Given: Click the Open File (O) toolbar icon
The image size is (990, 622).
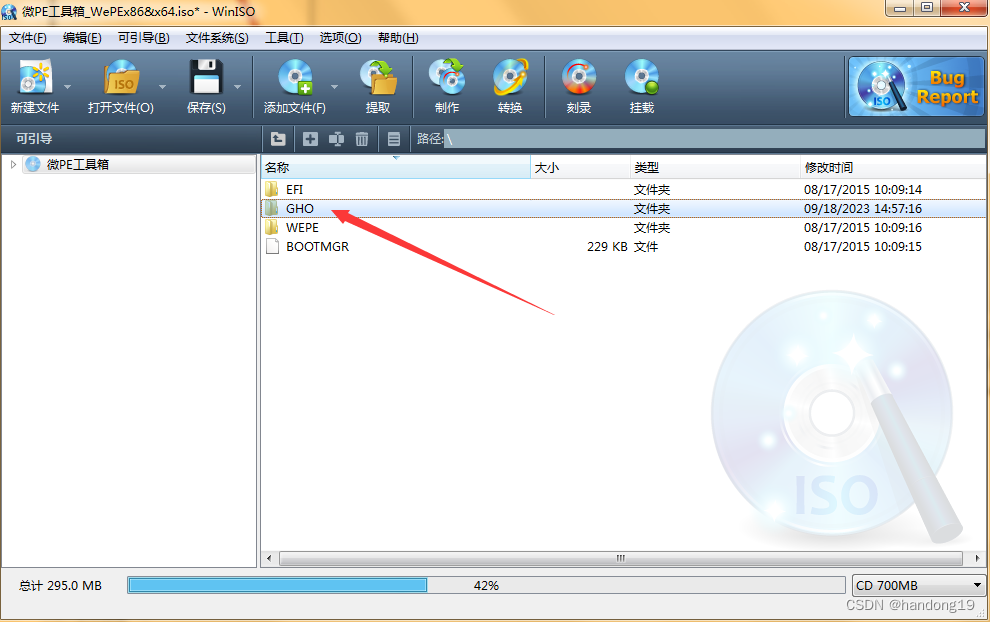Looking at the screenshot, I should (121, 77).
